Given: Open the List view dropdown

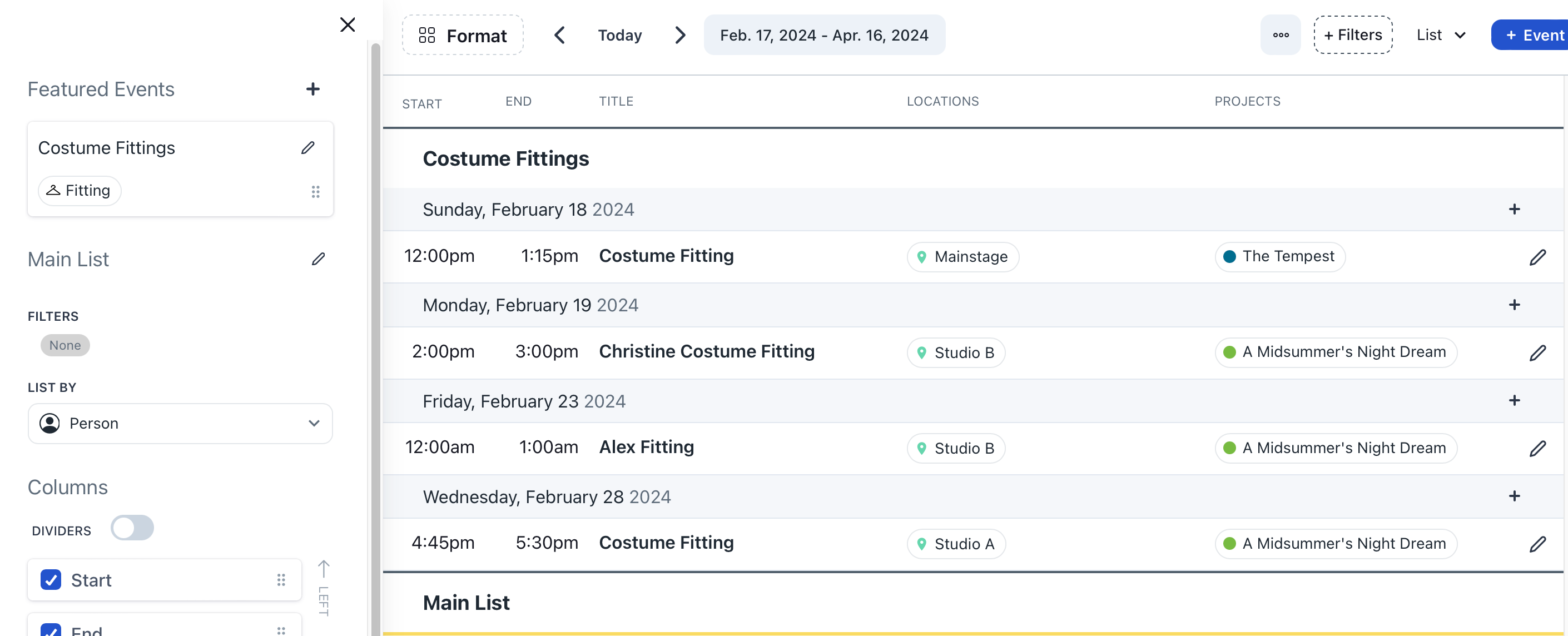Looking at the screenshot, I should tap(1440, 35).
